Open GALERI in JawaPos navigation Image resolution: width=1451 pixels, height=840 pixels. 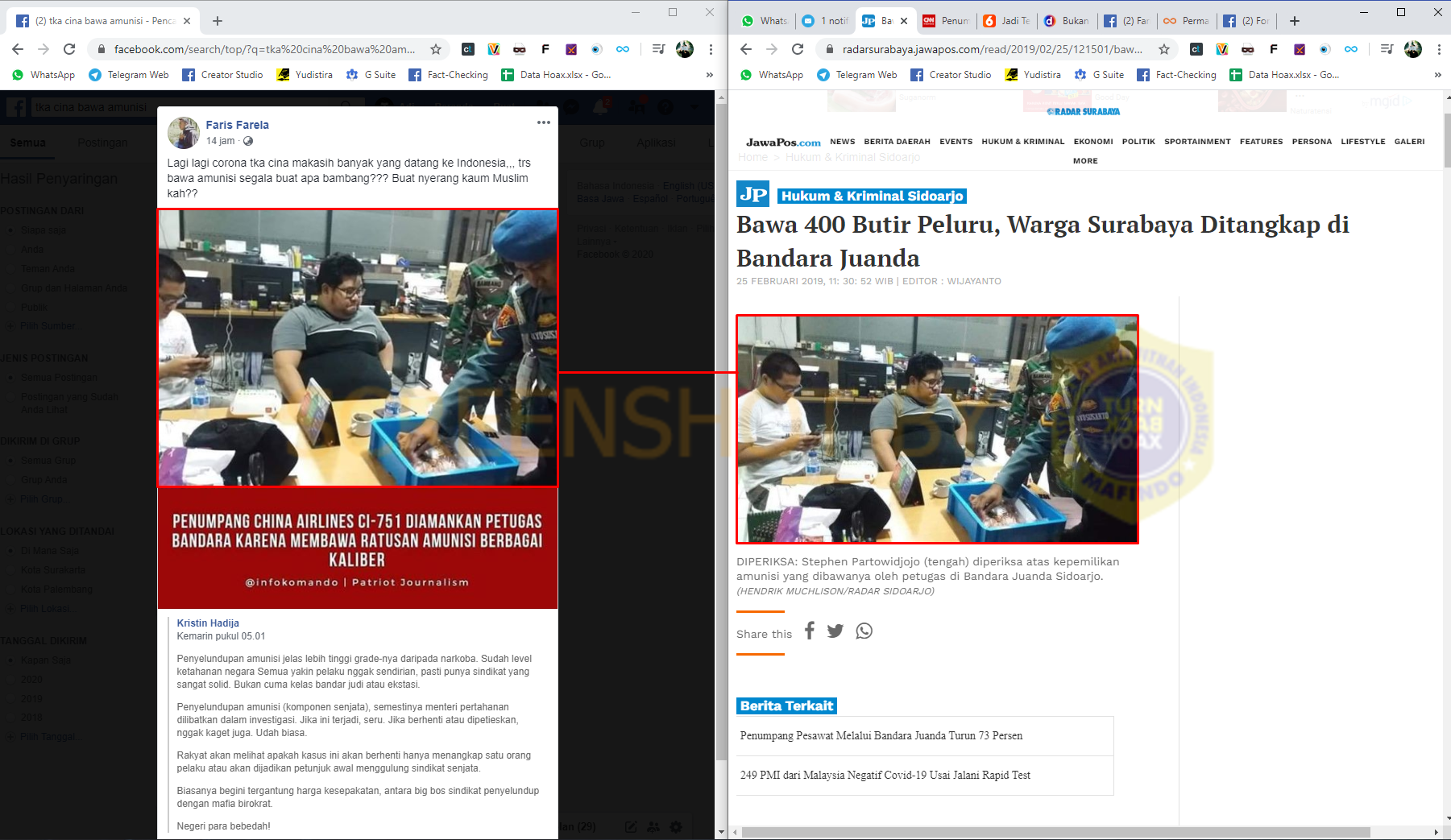pos(1409,142)
